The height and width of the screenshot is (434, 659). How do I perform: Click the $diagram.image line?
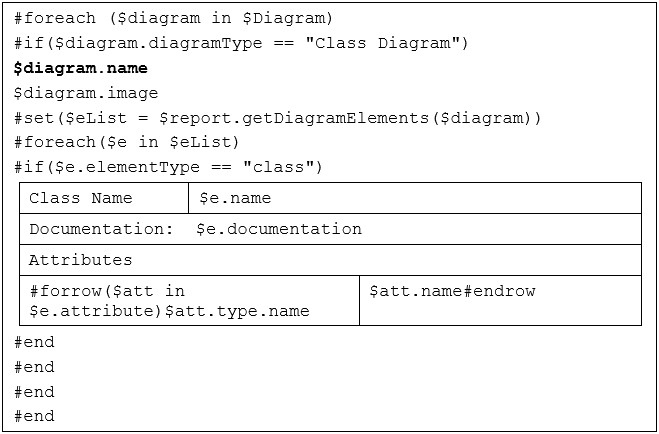[86, 93]
